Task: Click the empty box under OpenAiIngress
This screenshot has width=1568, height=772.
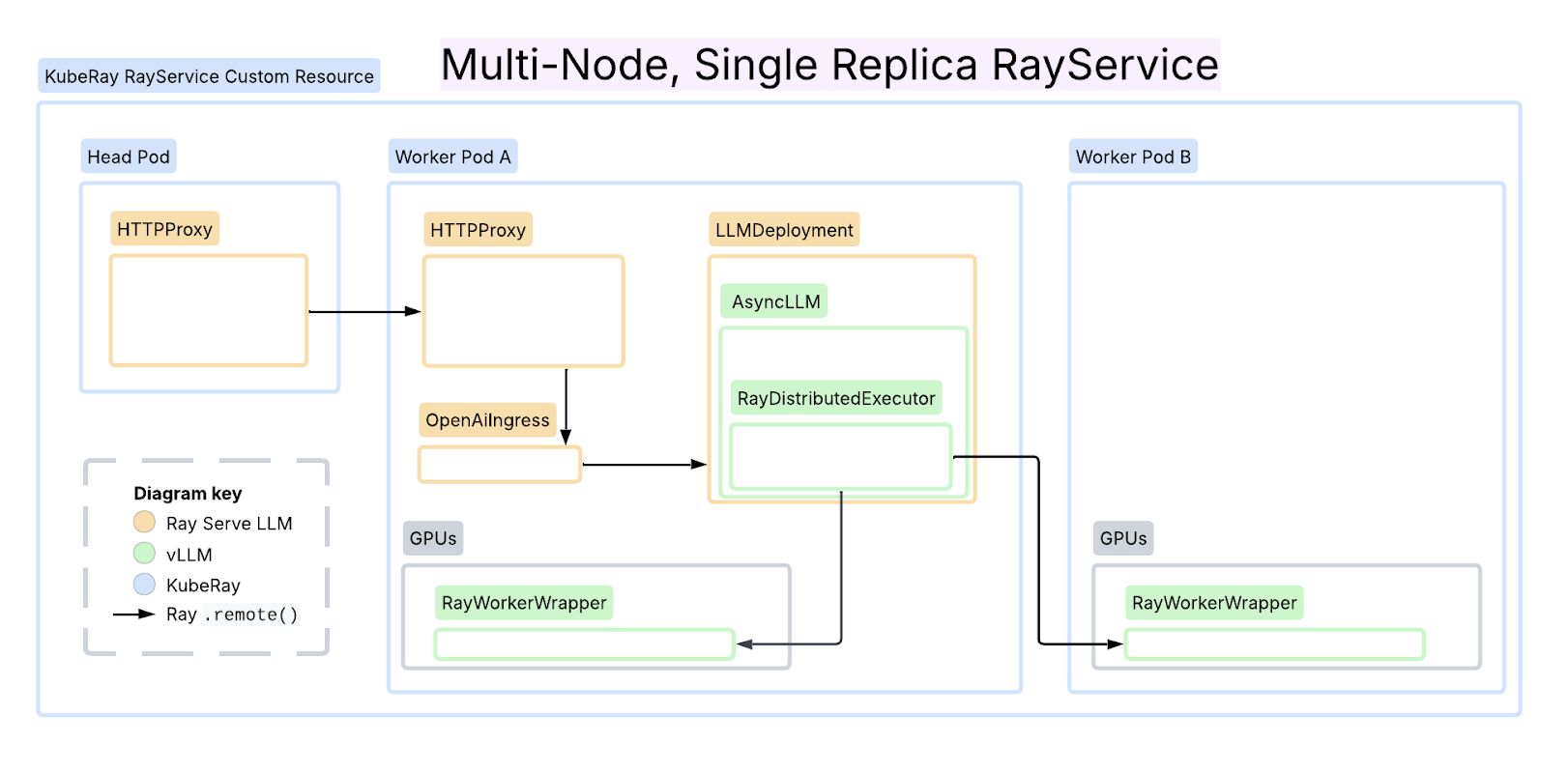Action: pos(500,465)
